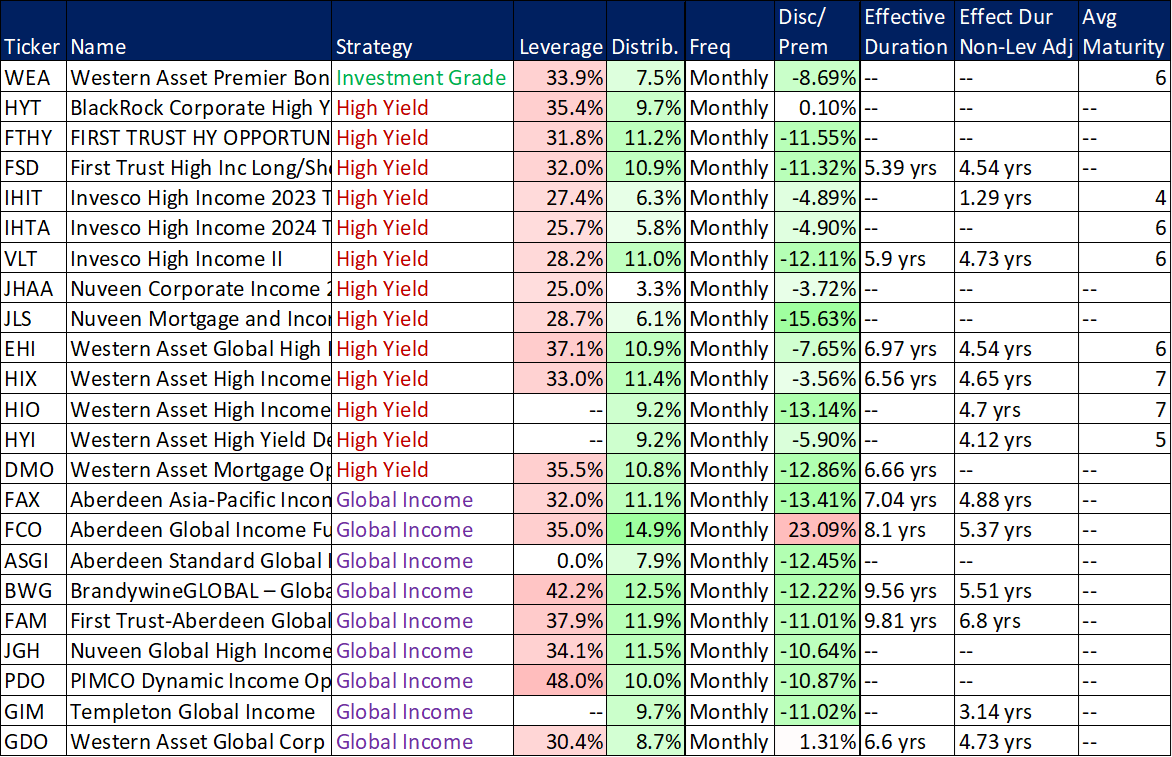Click the ASGI ticker cell
The image size is (1172, 757).
click(x=33, y=560)
